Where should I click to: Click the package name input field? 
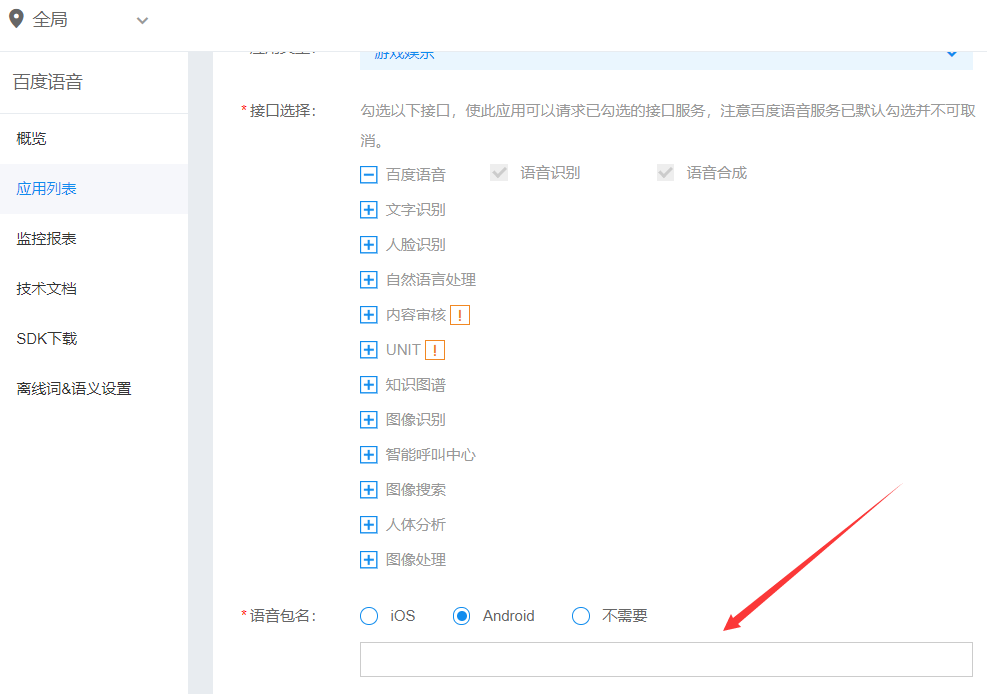pos(666,659)
